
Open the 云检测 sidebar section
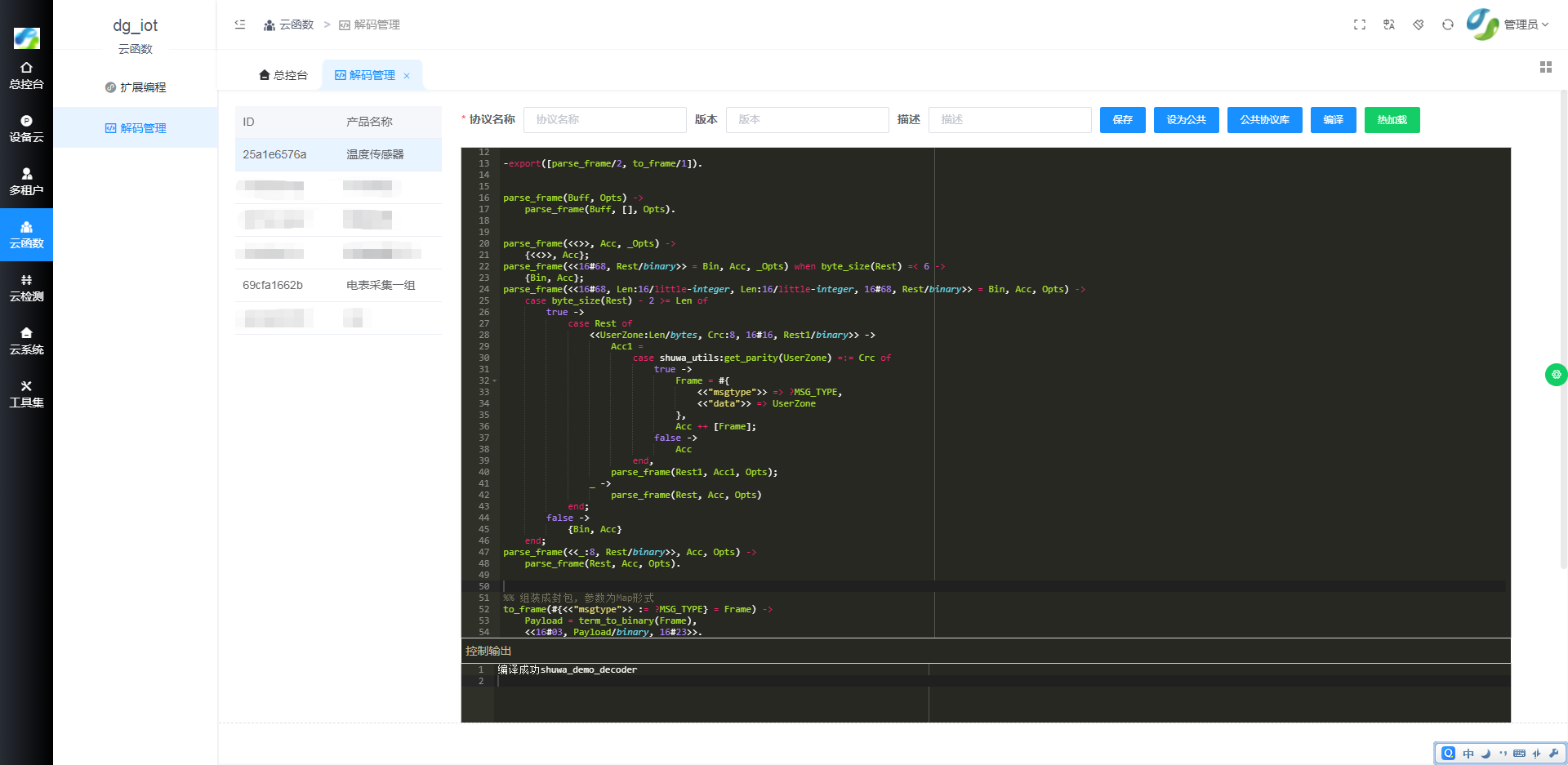[26, 288]
